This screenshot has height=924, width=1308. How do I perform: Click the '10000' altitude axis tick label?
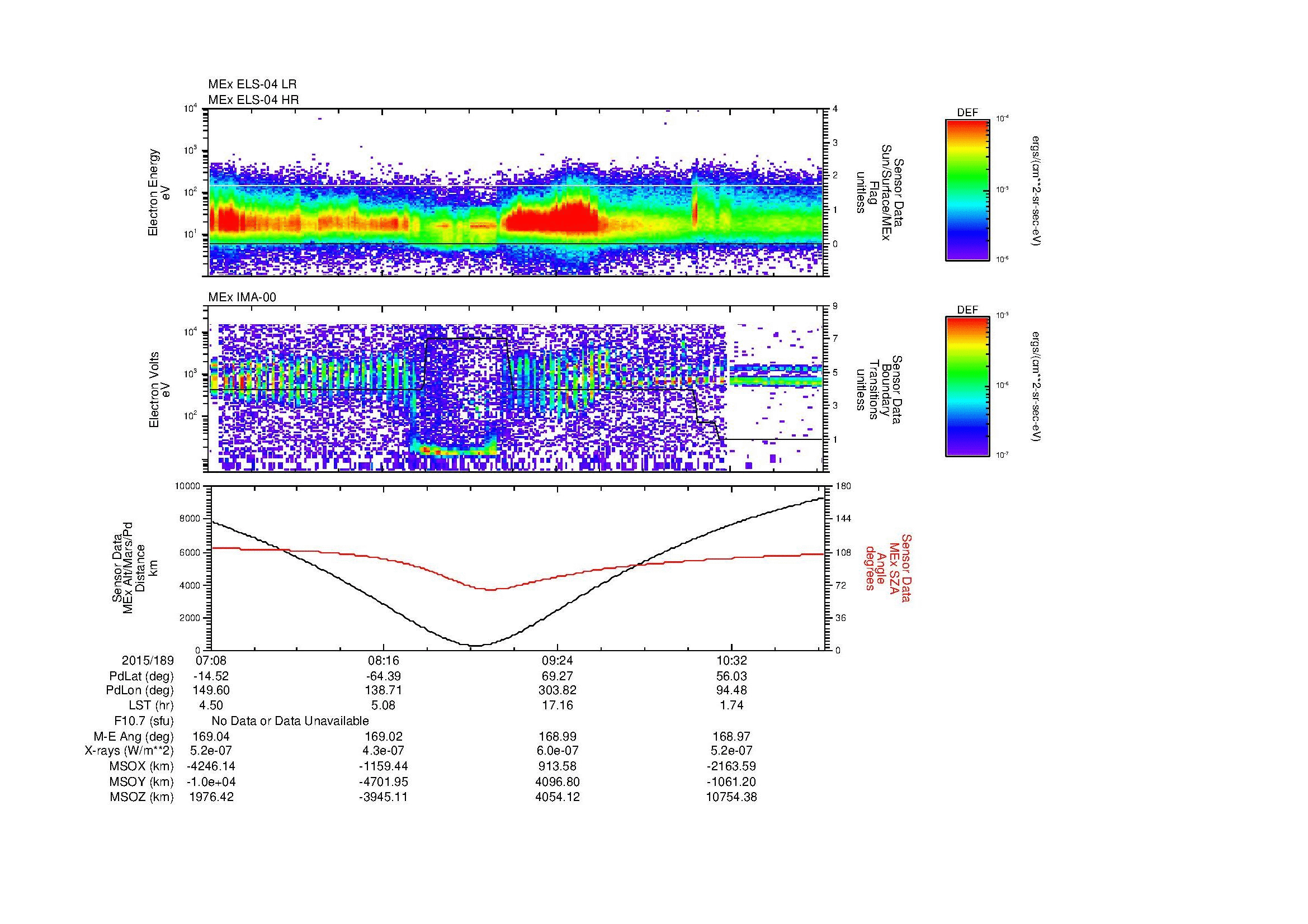(188, 486)
